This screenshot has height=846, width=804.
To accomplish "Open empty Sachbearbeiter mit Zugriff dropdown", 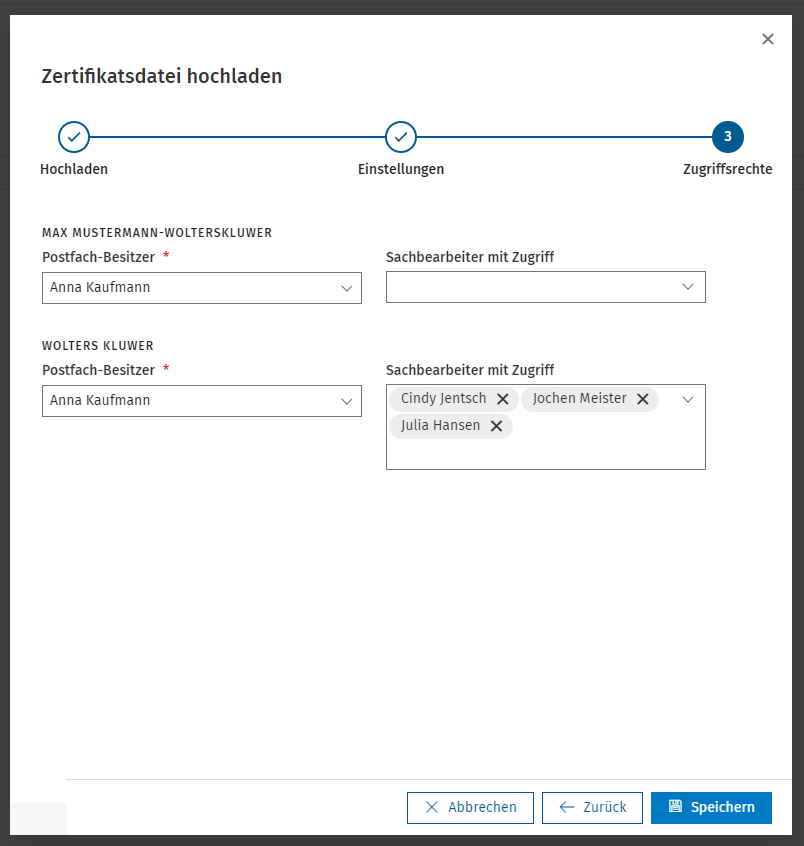I will [x=546, y=287].
